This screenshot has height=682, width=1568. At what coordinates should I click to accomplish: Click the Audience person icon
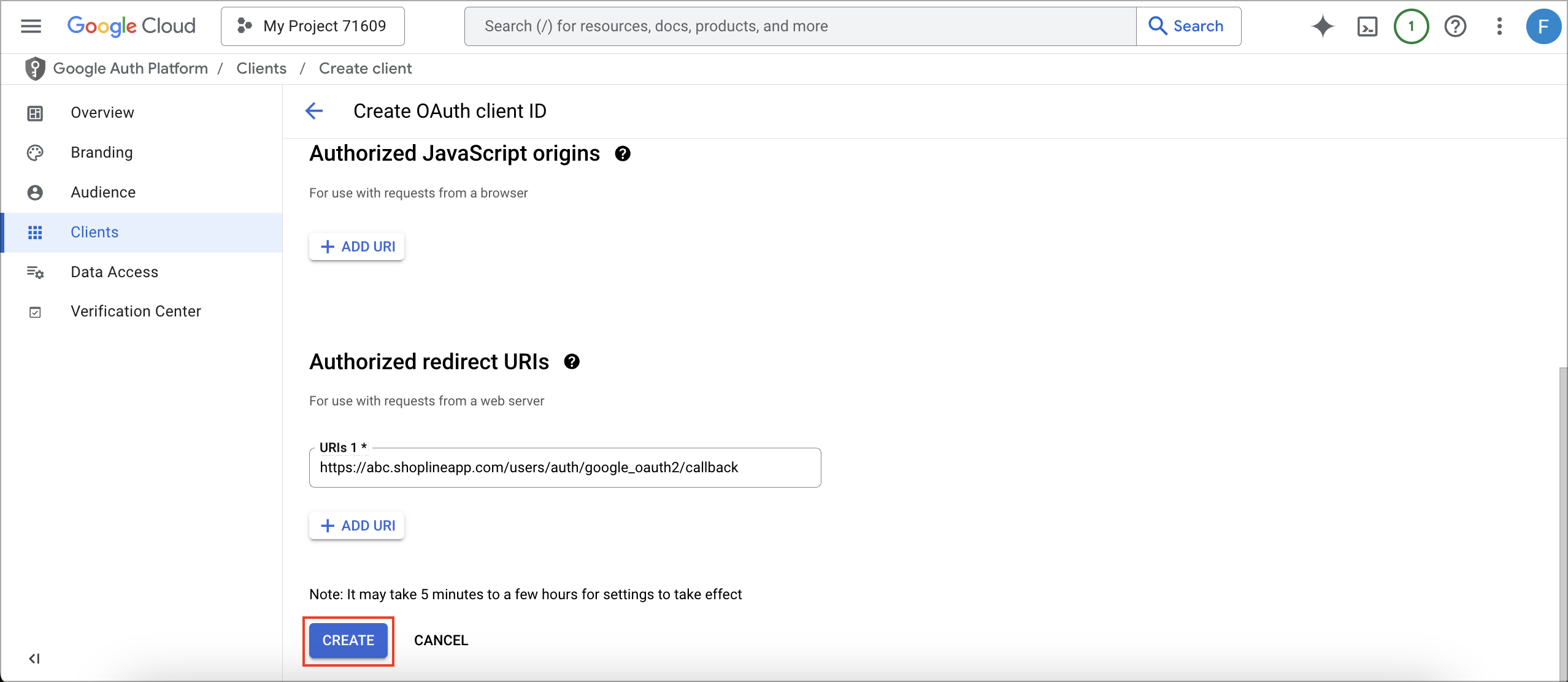click(x=35, y=193)
